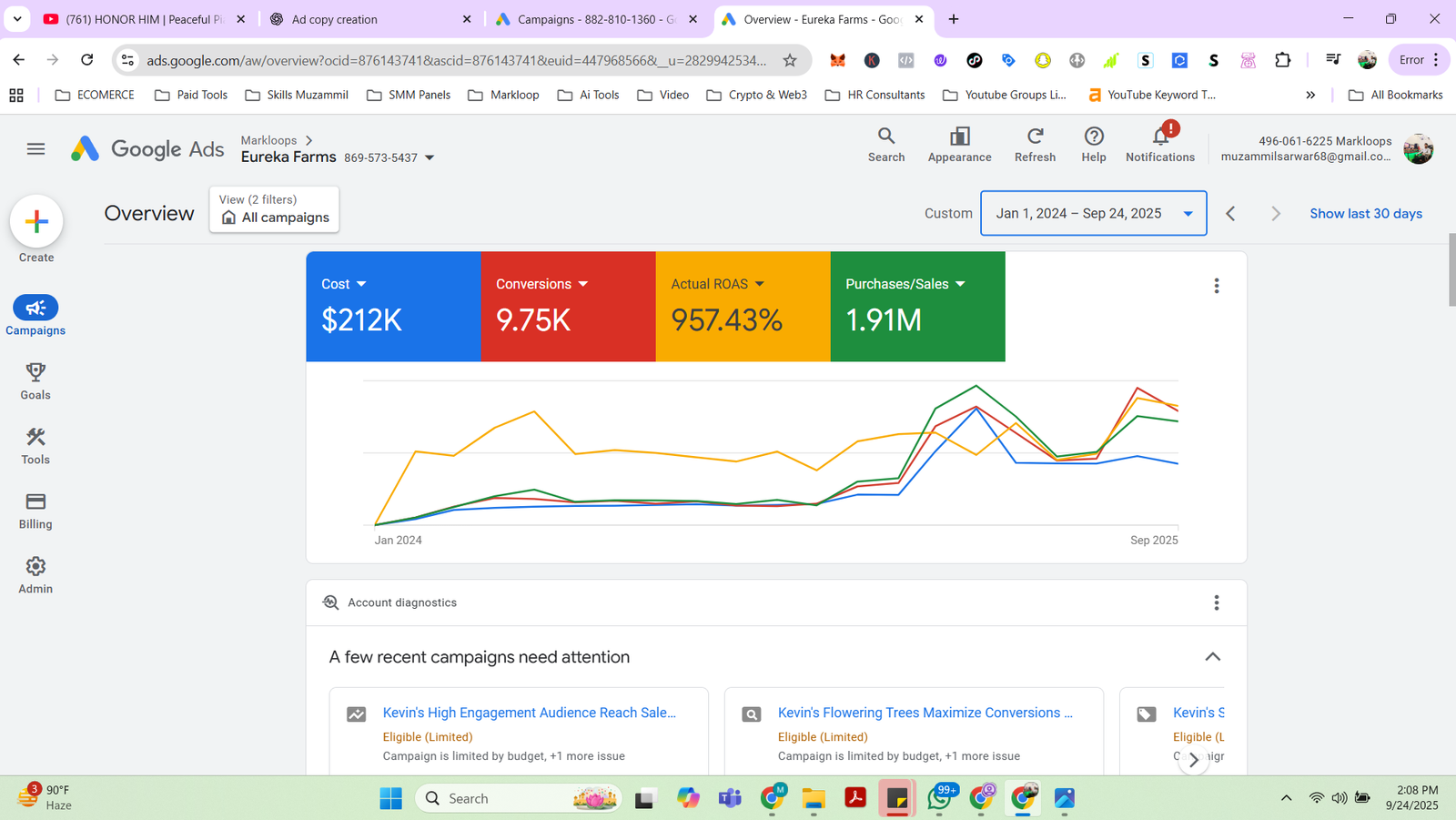The width and height of the screenshot is (1456, 820).
Task: Open the Notifications bell
Action: coord(1158,145)
